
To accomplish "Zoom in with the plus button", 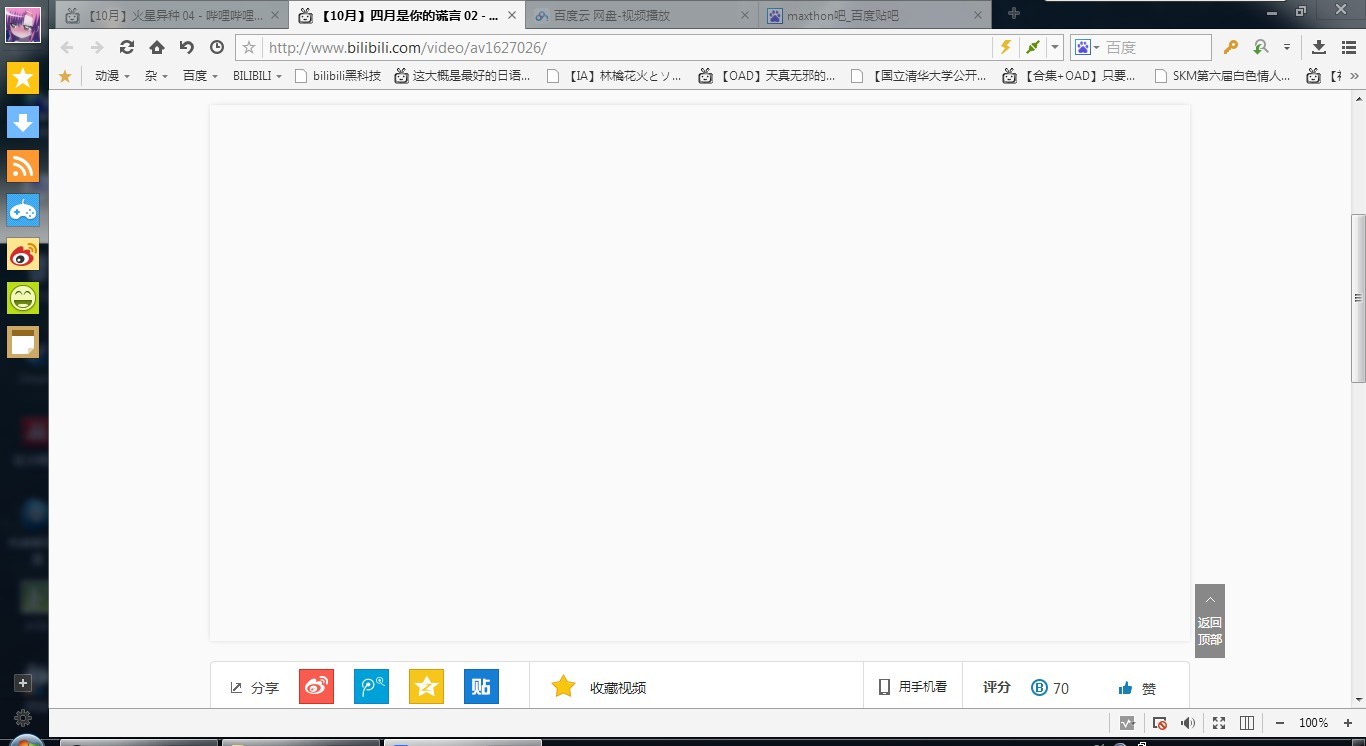I will (1348, 723).
